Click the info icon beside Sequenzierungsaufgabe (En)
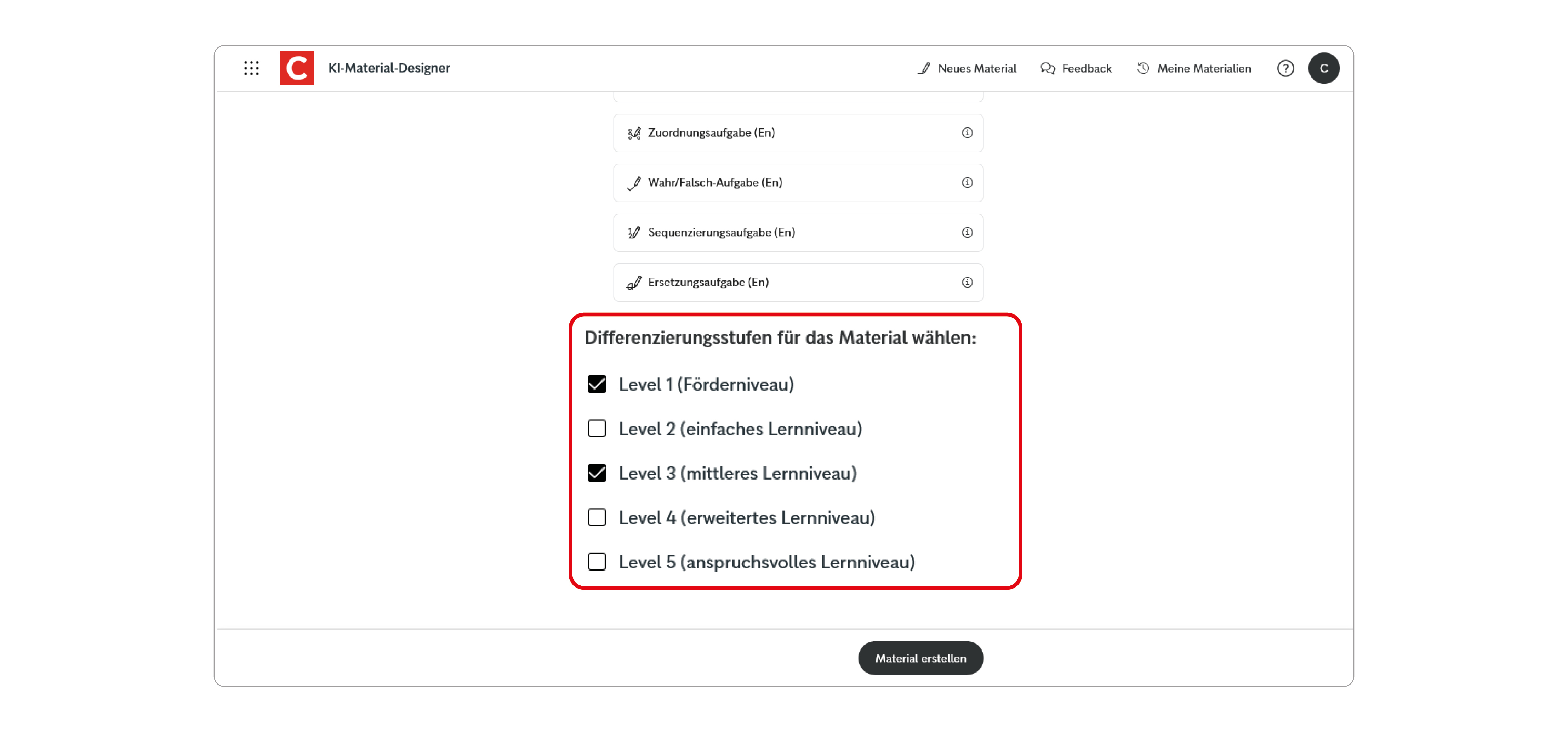1568x732 pixels. point(967,232)
